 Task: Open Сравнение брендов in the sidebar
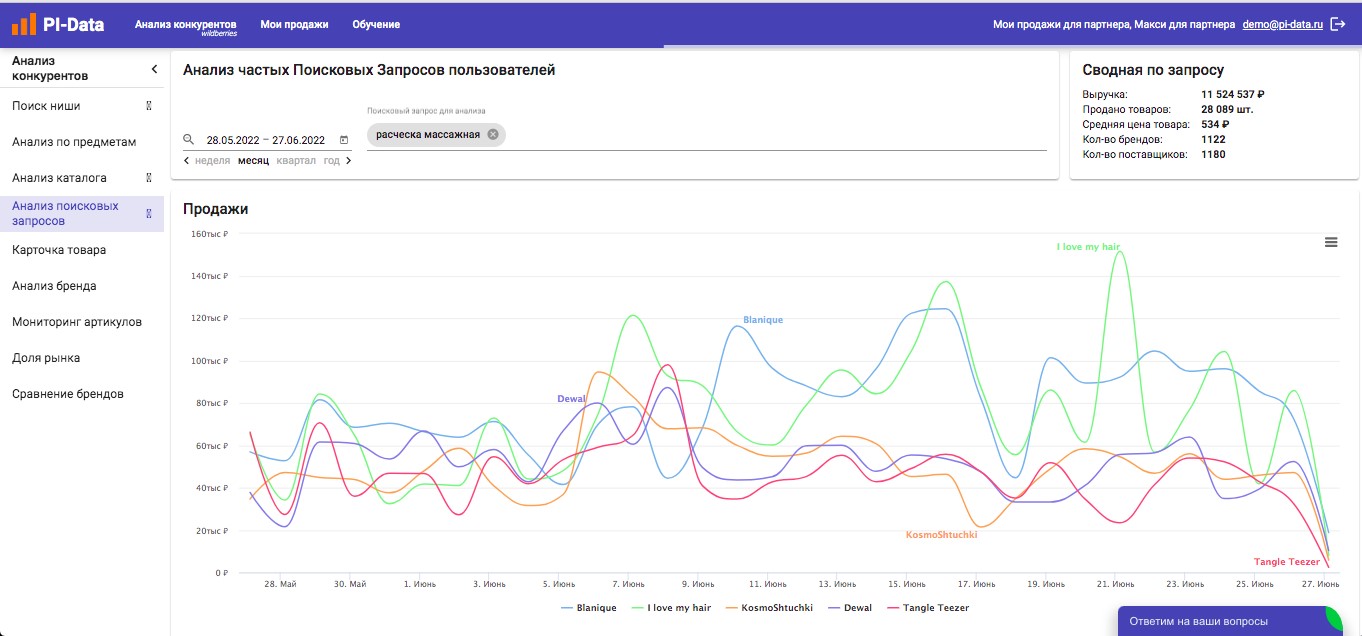pyautogui.click(x=82, y=394)
